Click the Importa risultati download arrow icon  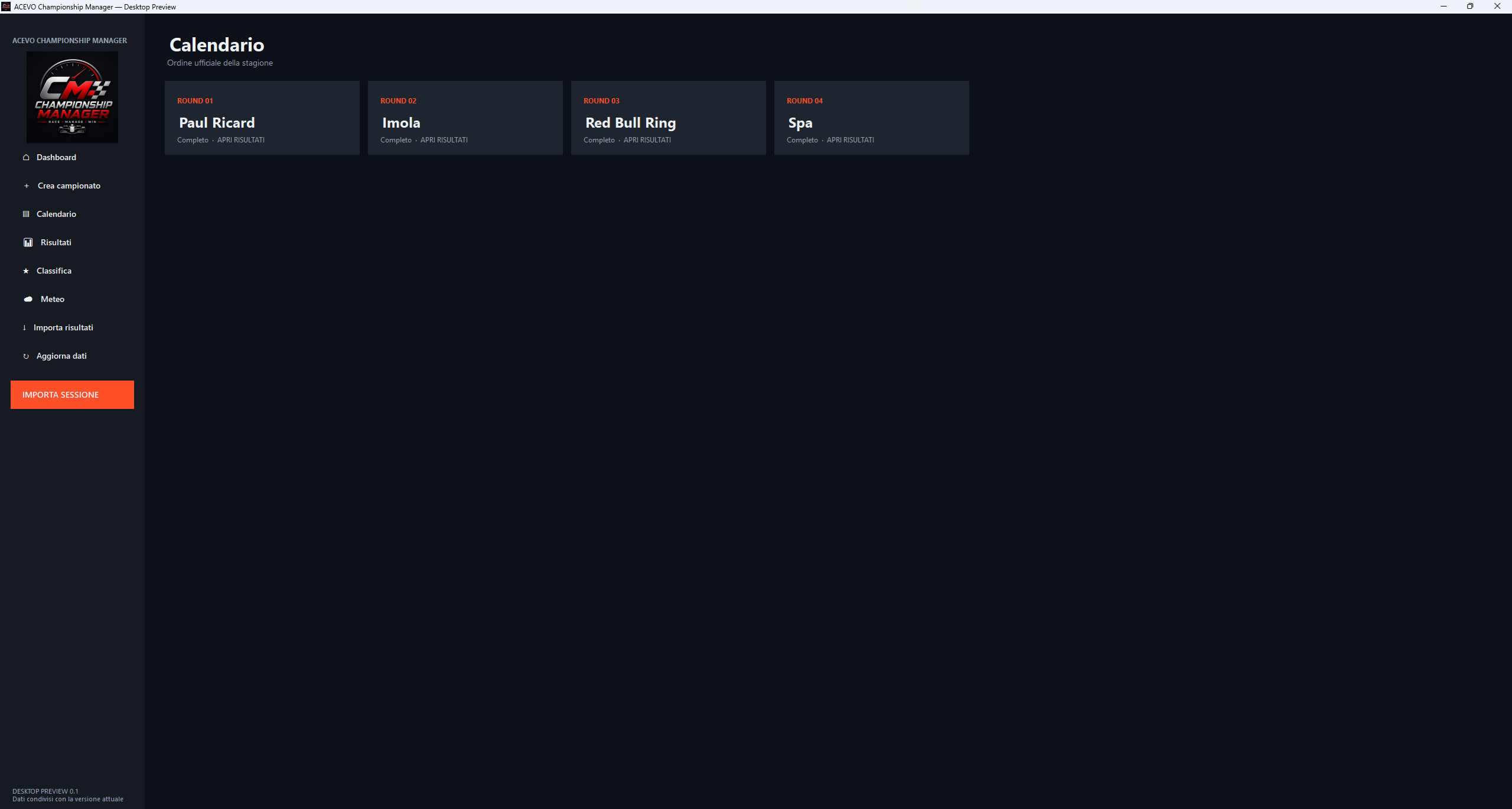click(x=24, y=327)
